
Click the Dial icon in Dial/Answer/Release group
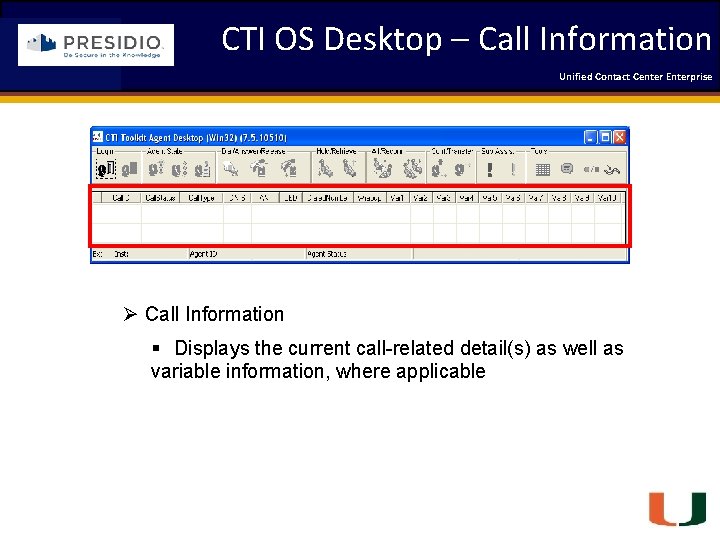[231, 169]
